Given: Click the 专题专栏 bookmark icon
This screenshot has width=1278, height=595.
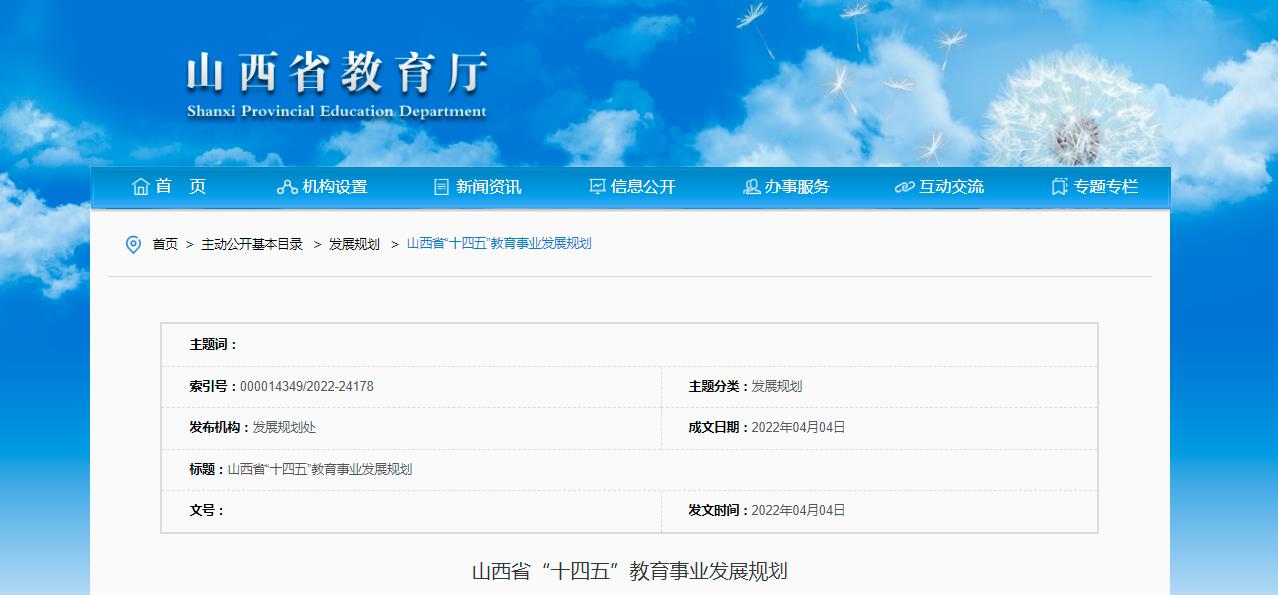Looking at the screenshot, I should [x=1059, y=187].
